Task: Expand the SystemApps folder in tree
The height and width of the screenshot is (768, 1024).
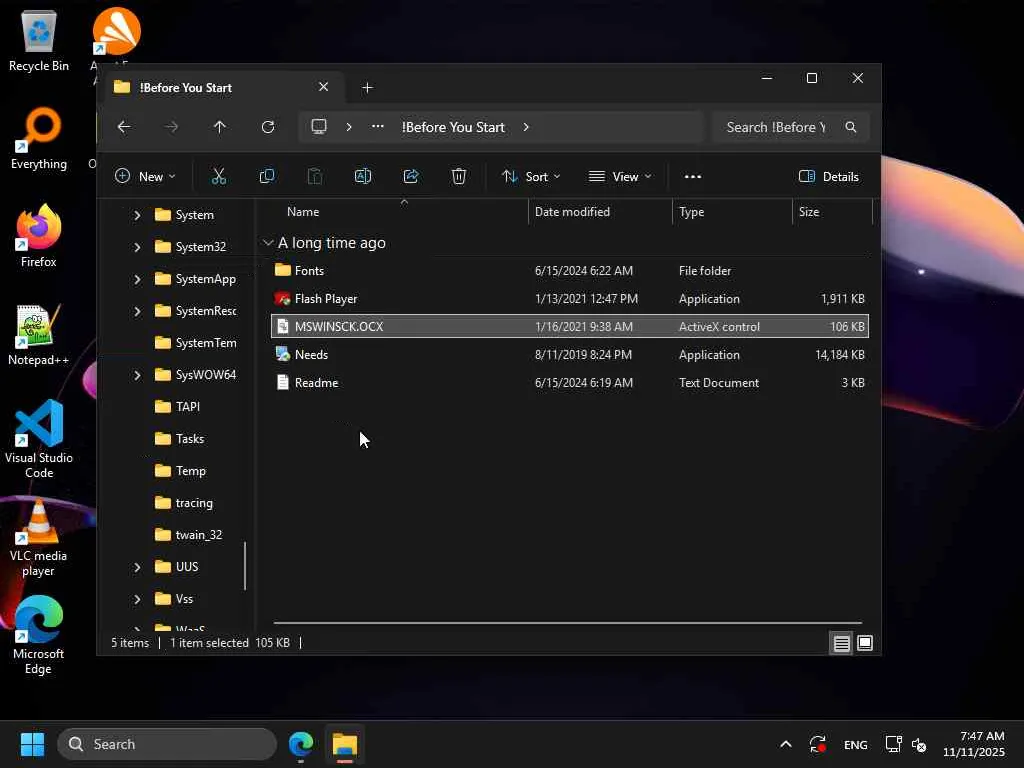Action: 137,279
